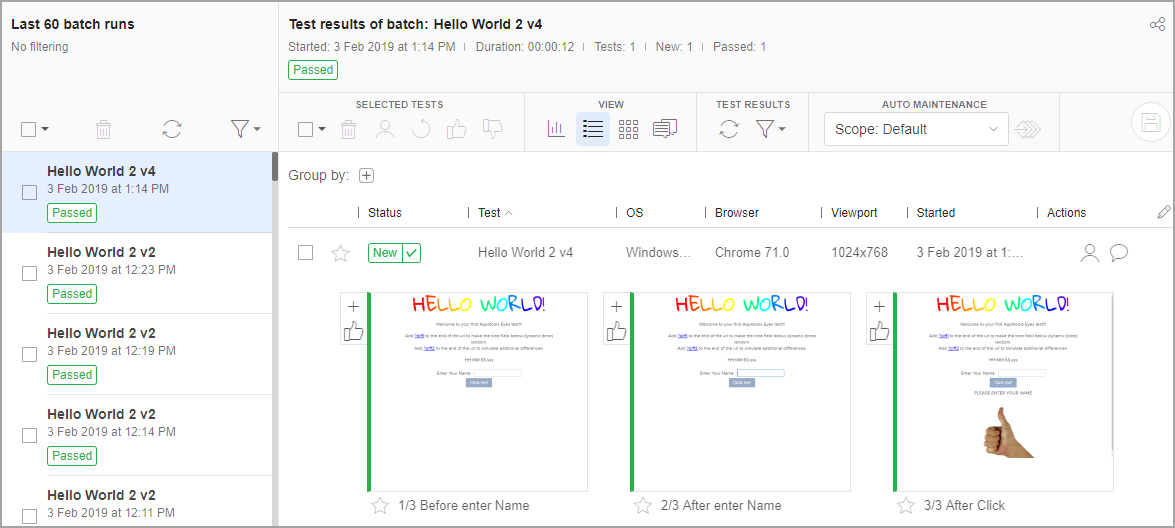Sort by the Test column header
Screen dimensions: 1175x528
489,213
